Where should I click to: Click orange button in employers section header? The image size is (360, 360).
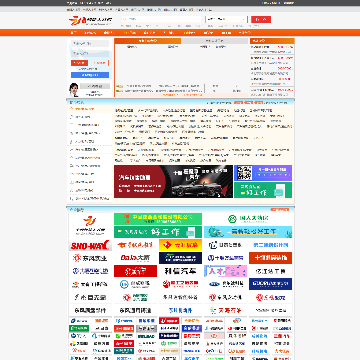point(279,210)
